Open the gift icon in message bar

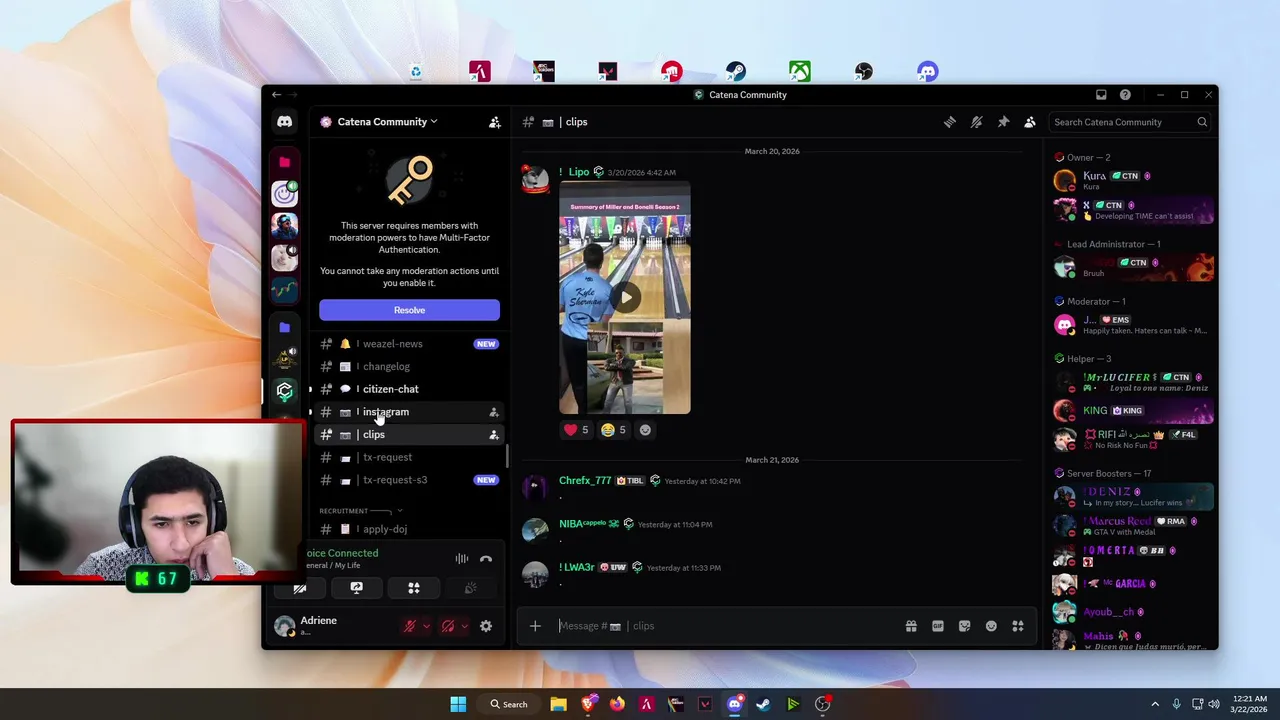click(x=911, y=626)
